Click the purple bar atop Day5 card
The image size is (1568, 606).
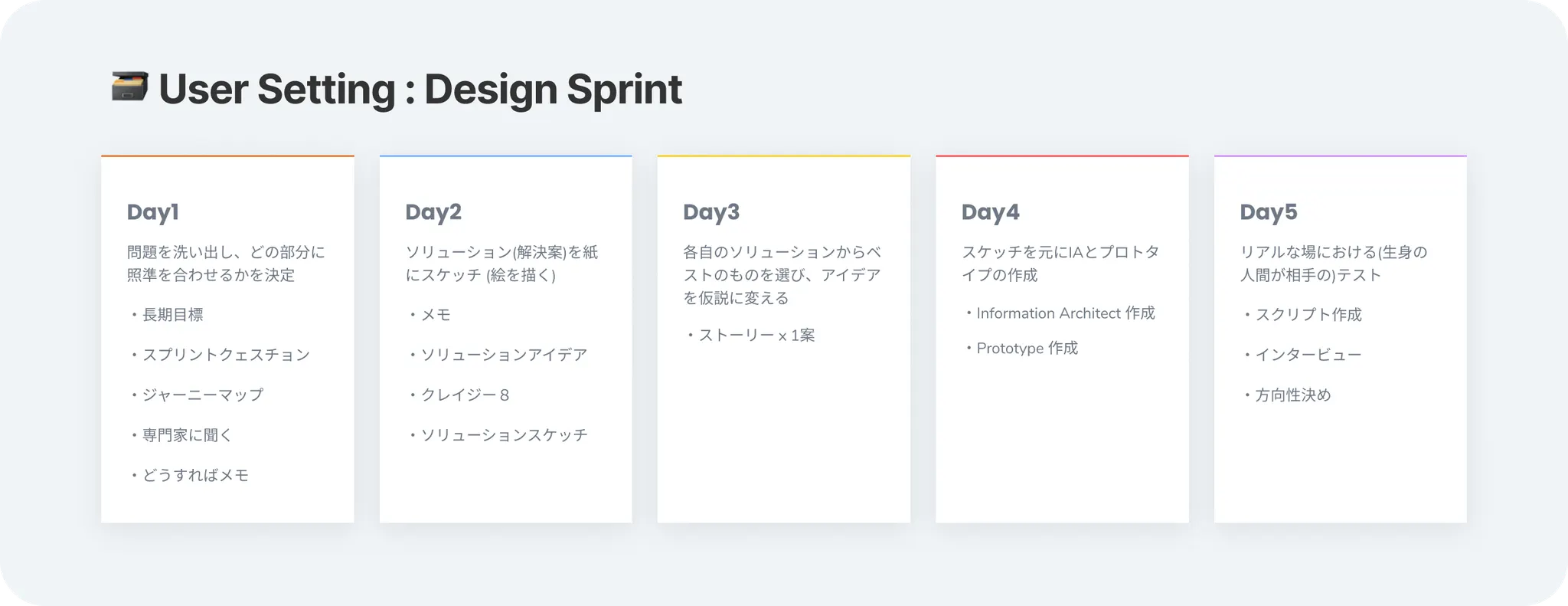click(x=1340, y=156)
